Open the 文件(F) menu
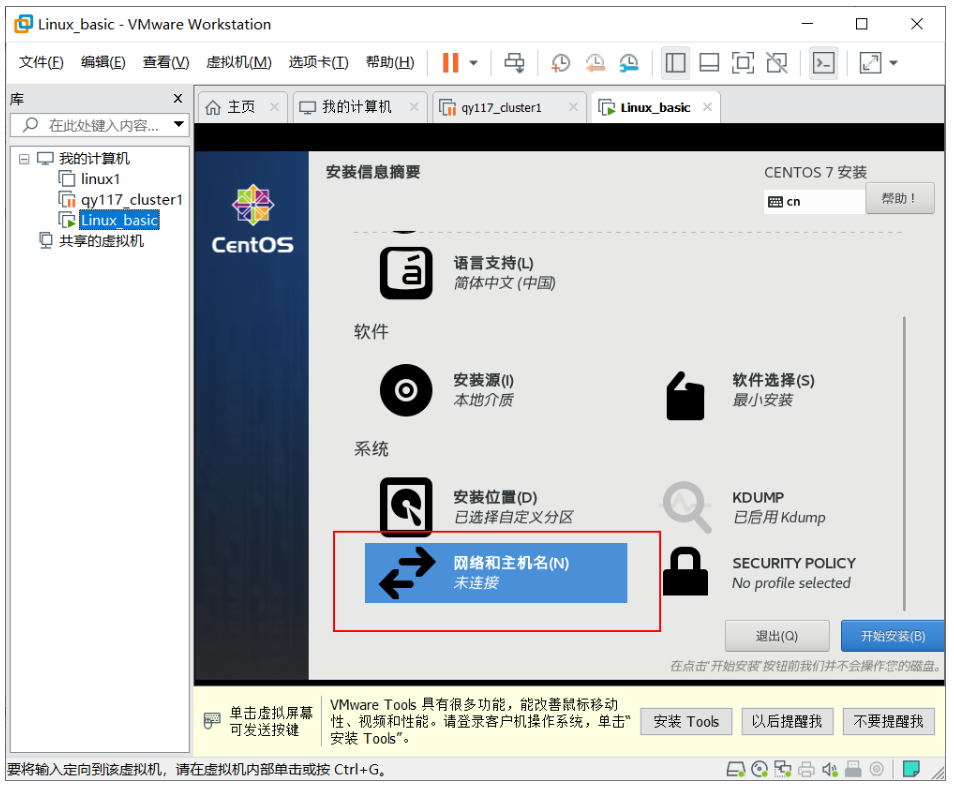Screen dimensions: 954x788 point(41,62)
